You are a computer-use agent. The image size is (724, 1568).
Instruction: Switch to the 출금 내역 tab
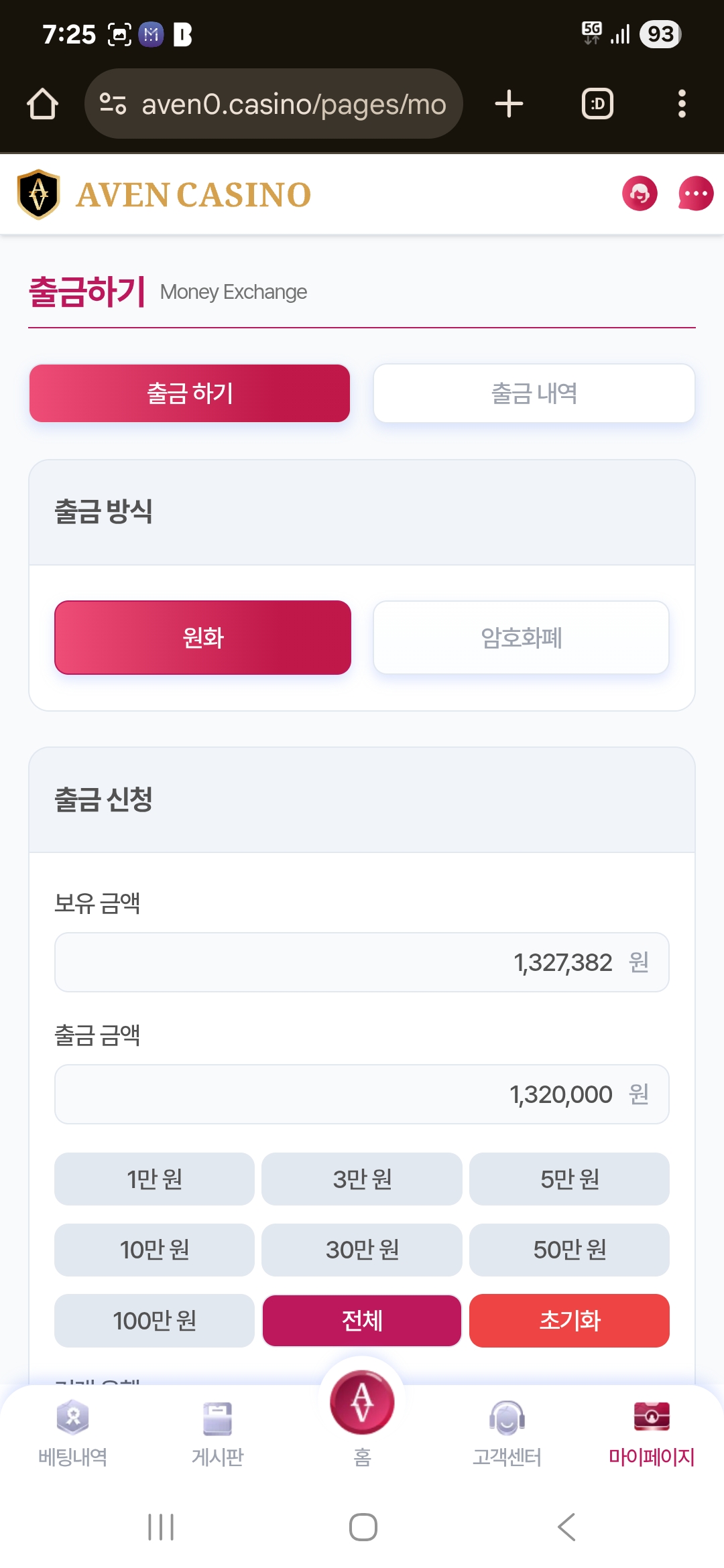coord(534,393)
